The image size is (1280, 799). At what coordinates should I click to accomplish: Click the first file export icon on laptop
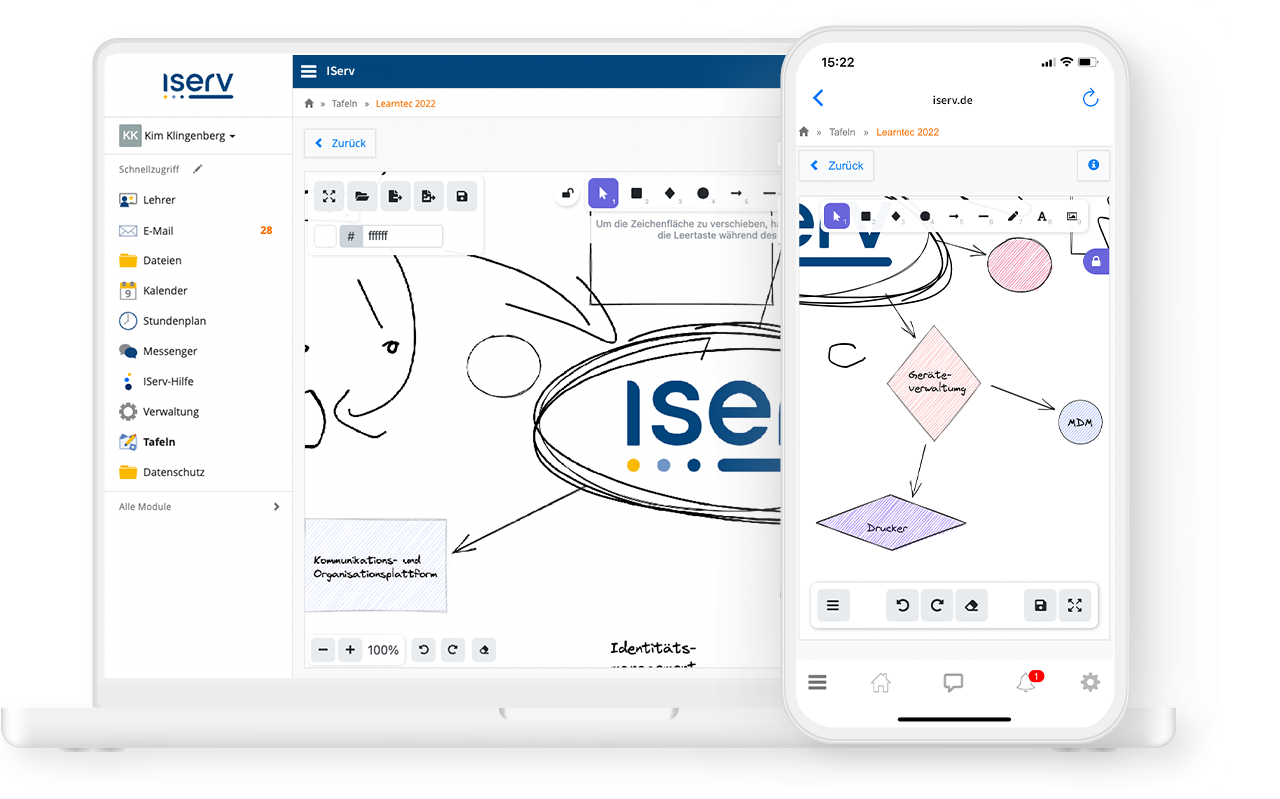point(395,196)
